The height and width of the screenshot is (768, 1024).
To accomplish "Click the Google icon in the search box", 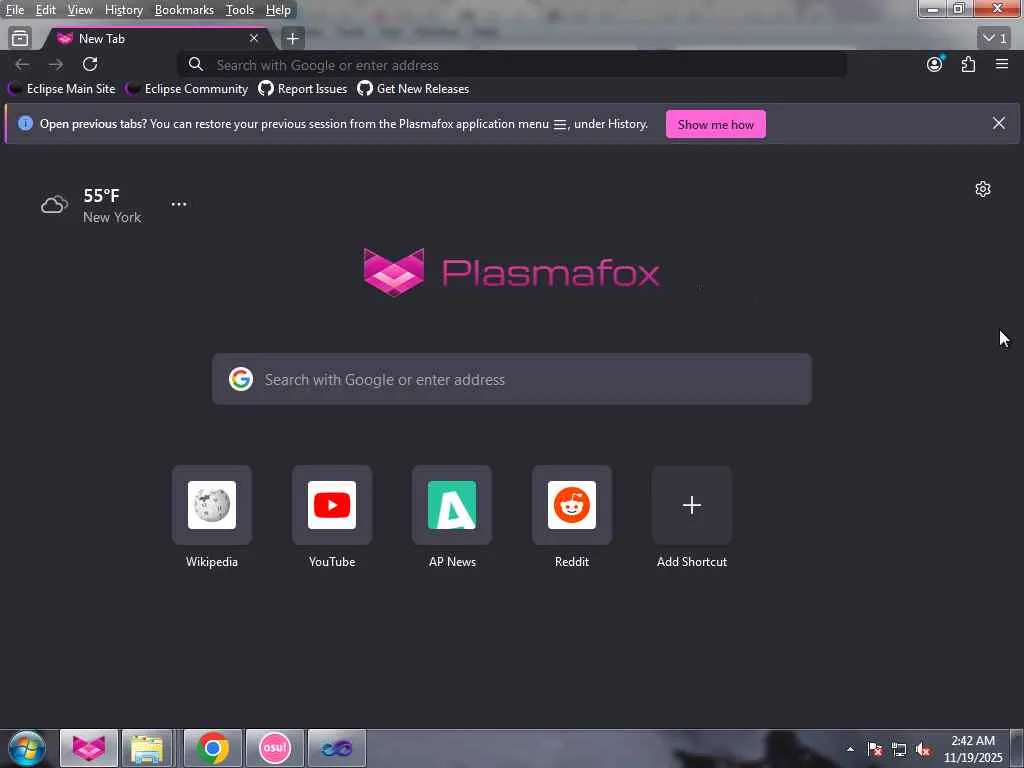I will pos(241,379).
